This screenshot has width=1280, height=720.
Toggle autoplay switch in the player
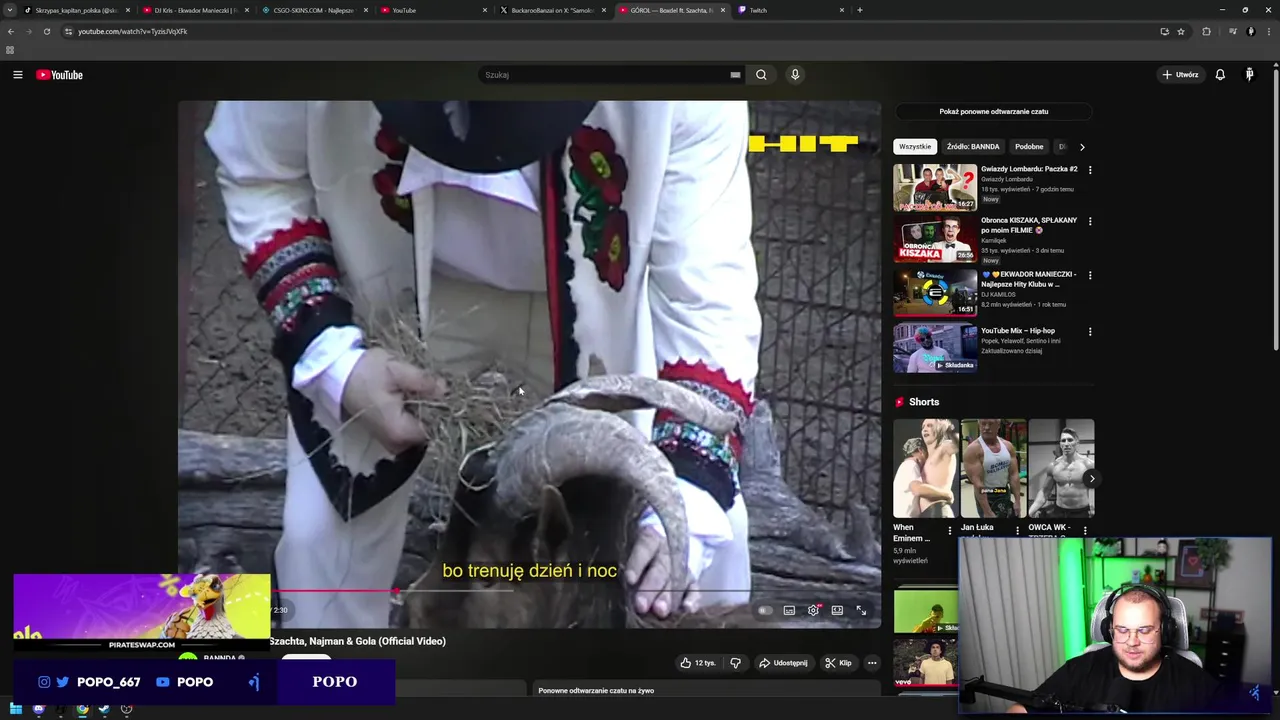tap(765, 610)
